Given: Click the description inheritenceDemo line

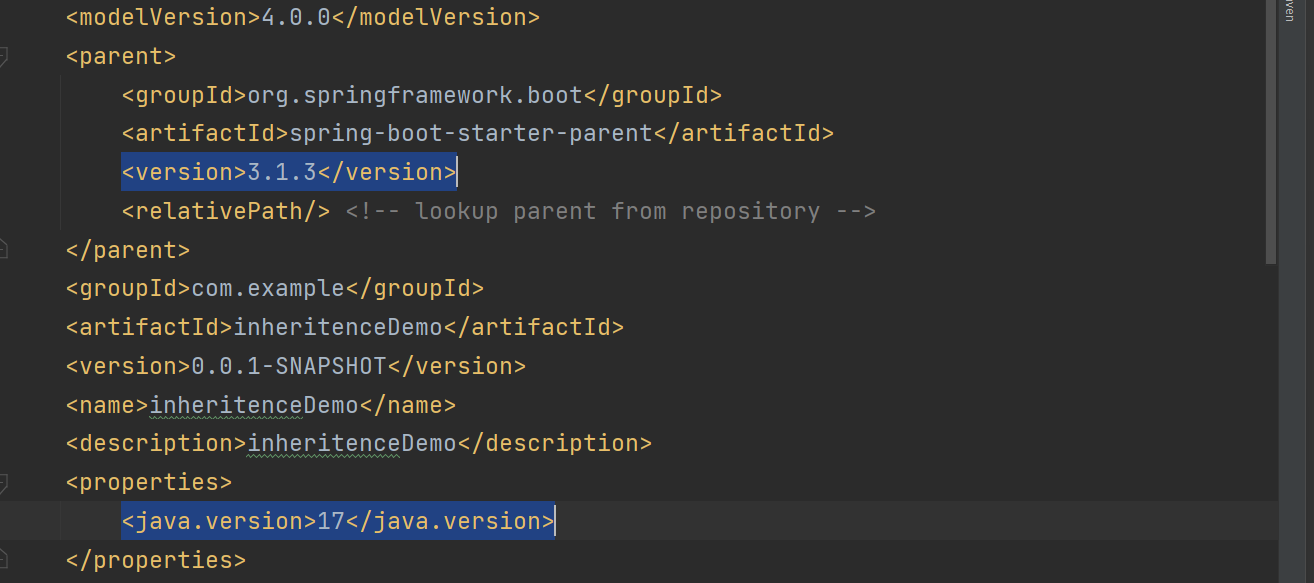Looking at the screenshot, I should click(359, 443).
